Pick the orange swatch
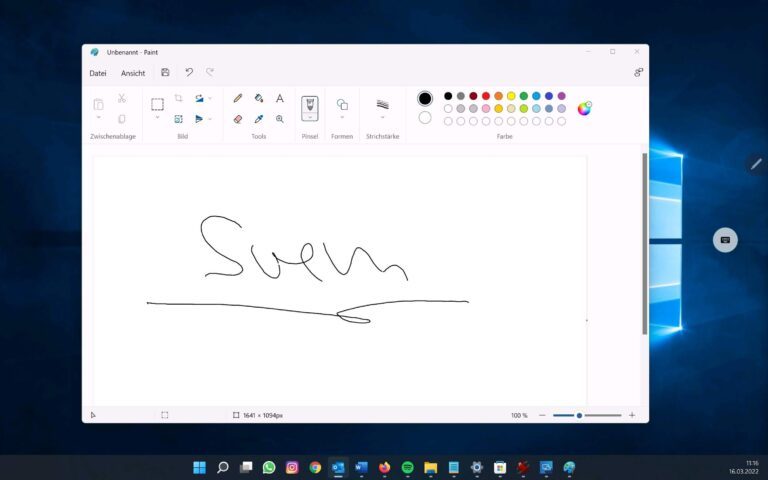 click(x=499, y=96)
